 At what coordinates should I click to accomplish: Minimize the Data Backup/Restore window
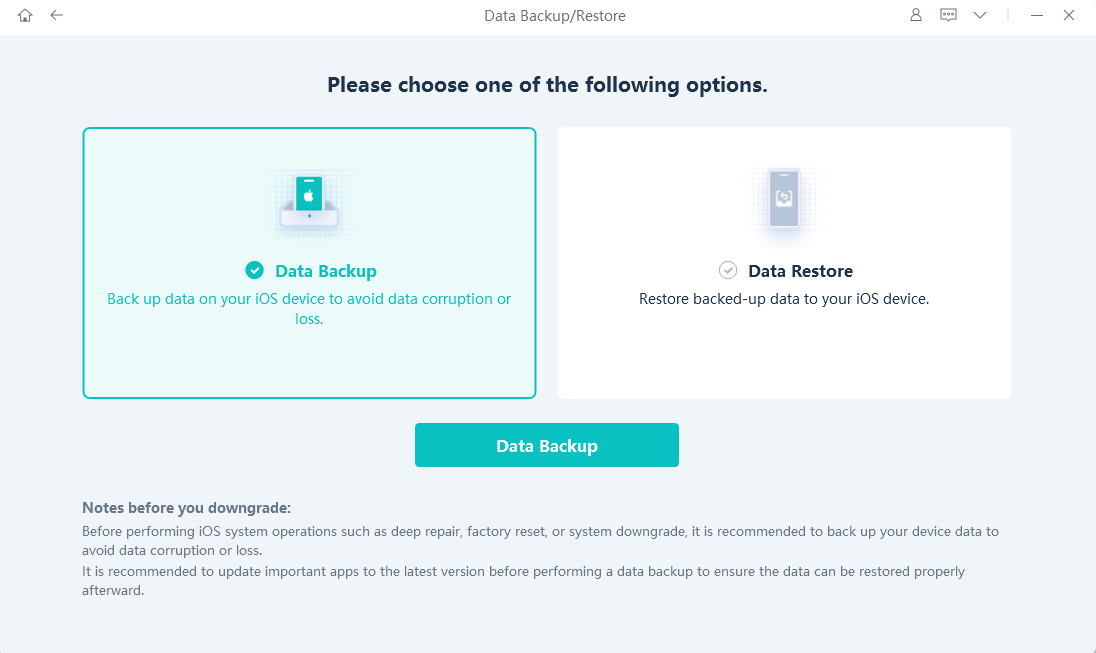click(1037, 15)
